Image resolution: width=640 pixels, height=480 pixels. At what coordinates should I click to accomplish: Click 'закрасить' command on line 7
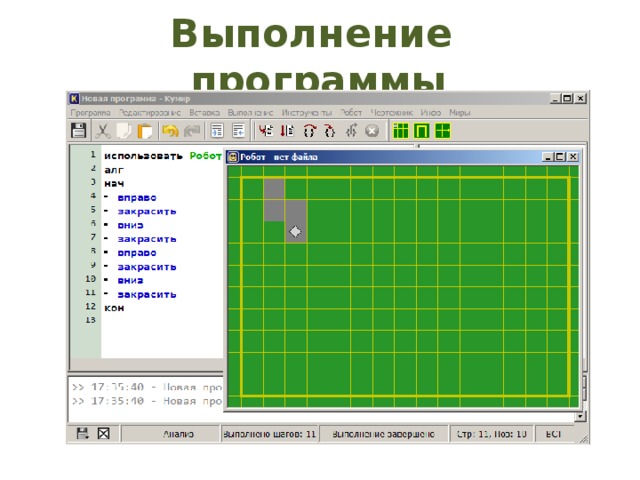pyautogui.click(x=147, y=239)
